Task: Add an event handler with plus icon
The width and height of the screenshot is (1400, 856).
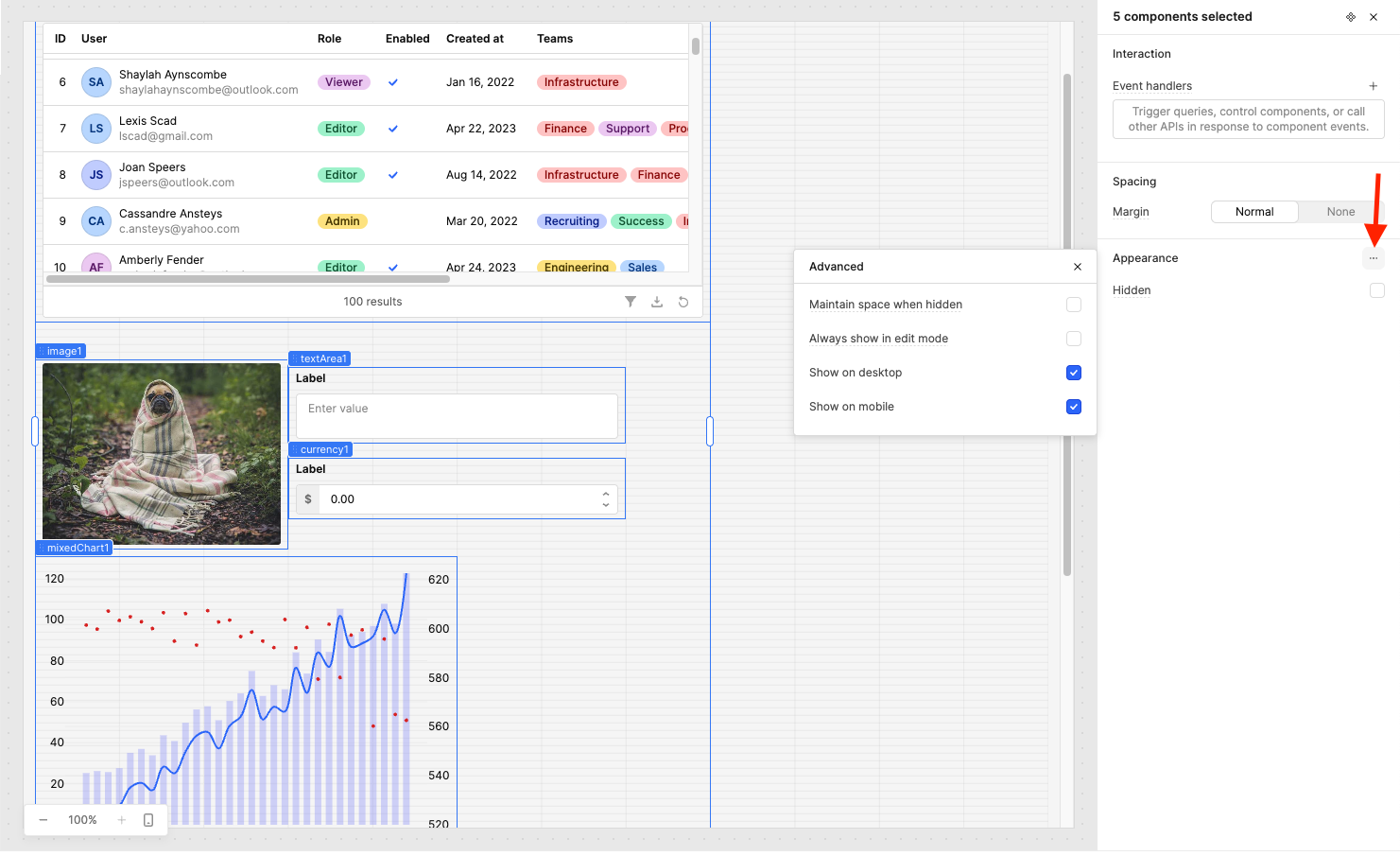Action: [1374, 86]
